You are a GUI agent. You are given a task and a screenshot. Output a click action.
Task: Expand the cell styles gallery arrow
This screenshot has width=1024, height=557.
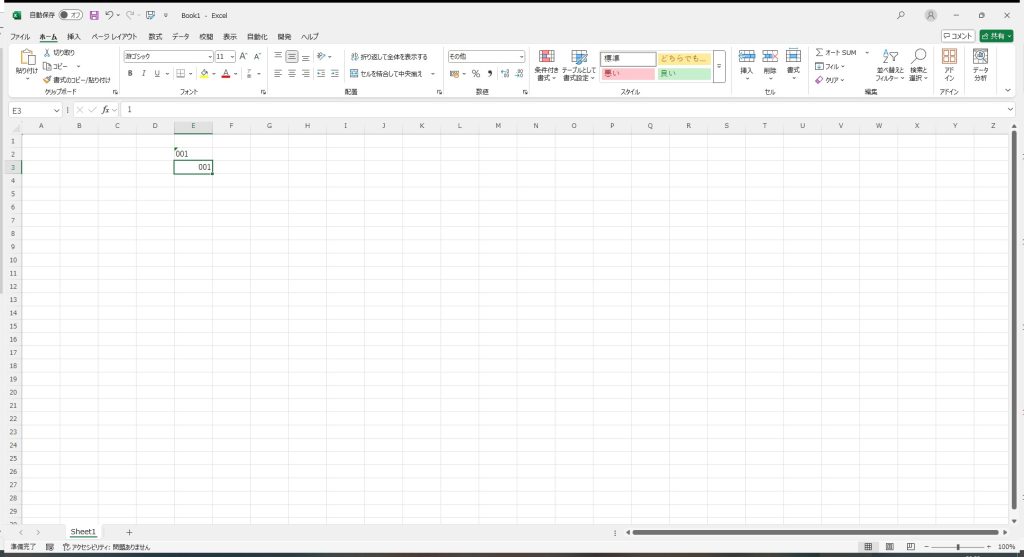click(719, 66)
